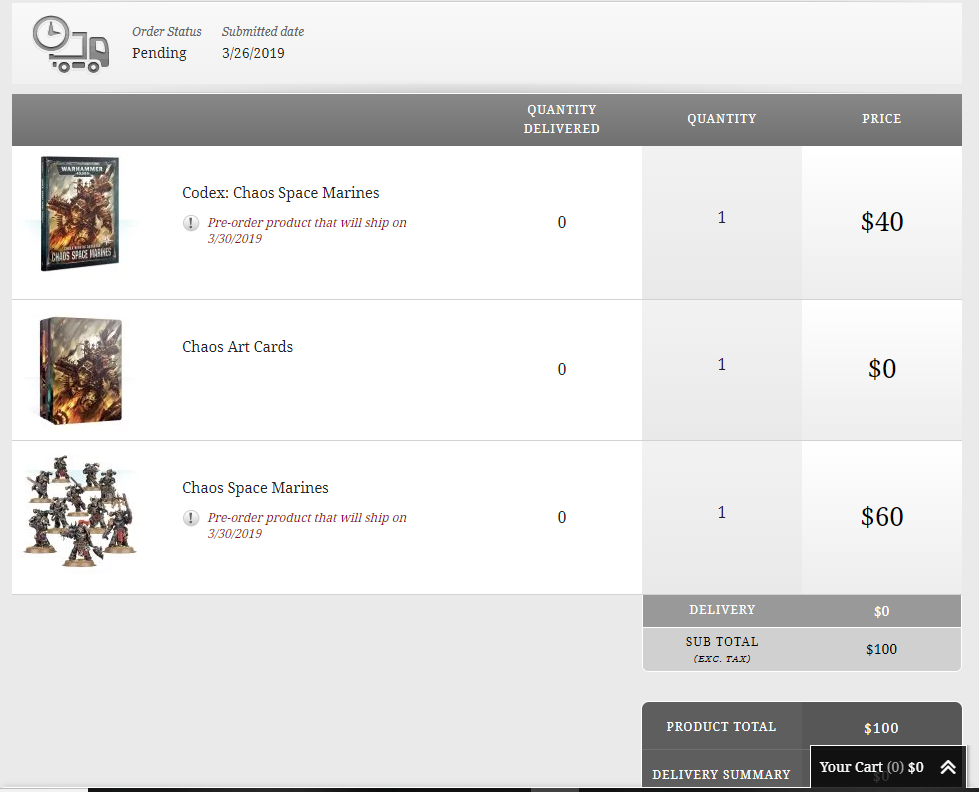This screenshot has width=979, height=792.
Task: Click the Price column header
Action: pyautogui.click(x=881, y=119)
